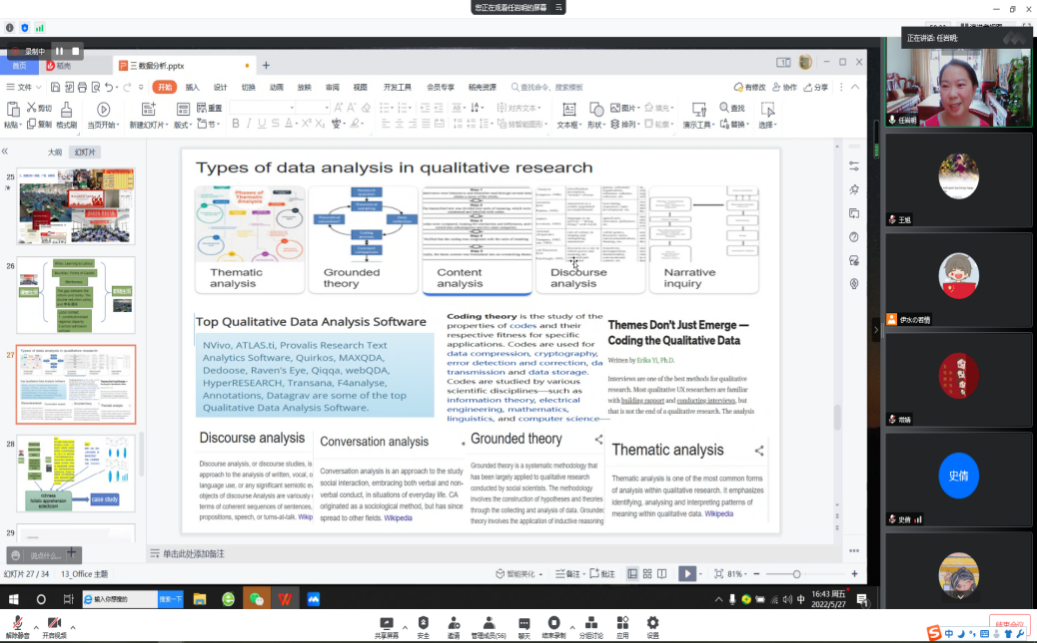Open the font size combo box
The width and height of the screenshot is (1037, 643).
point(313,107)
